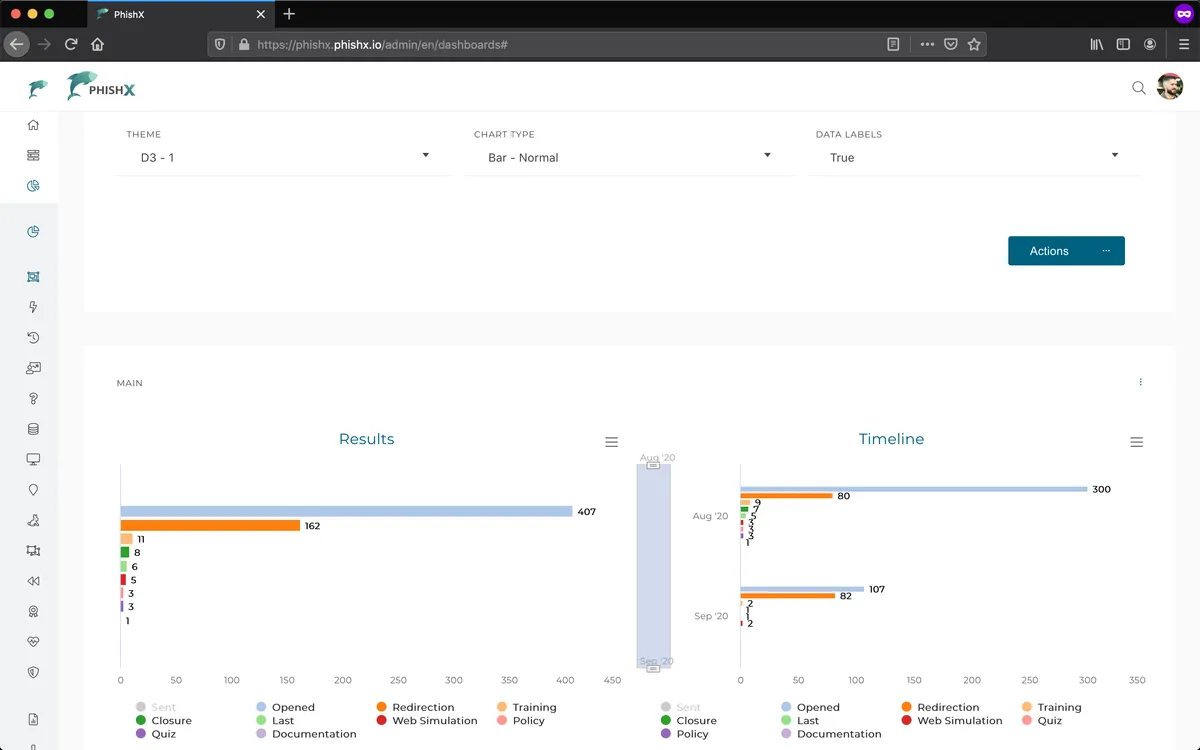Viewport: 1200px width, 750px height.
Task: Open the Results chart context menu
Action: coord(612,442)
